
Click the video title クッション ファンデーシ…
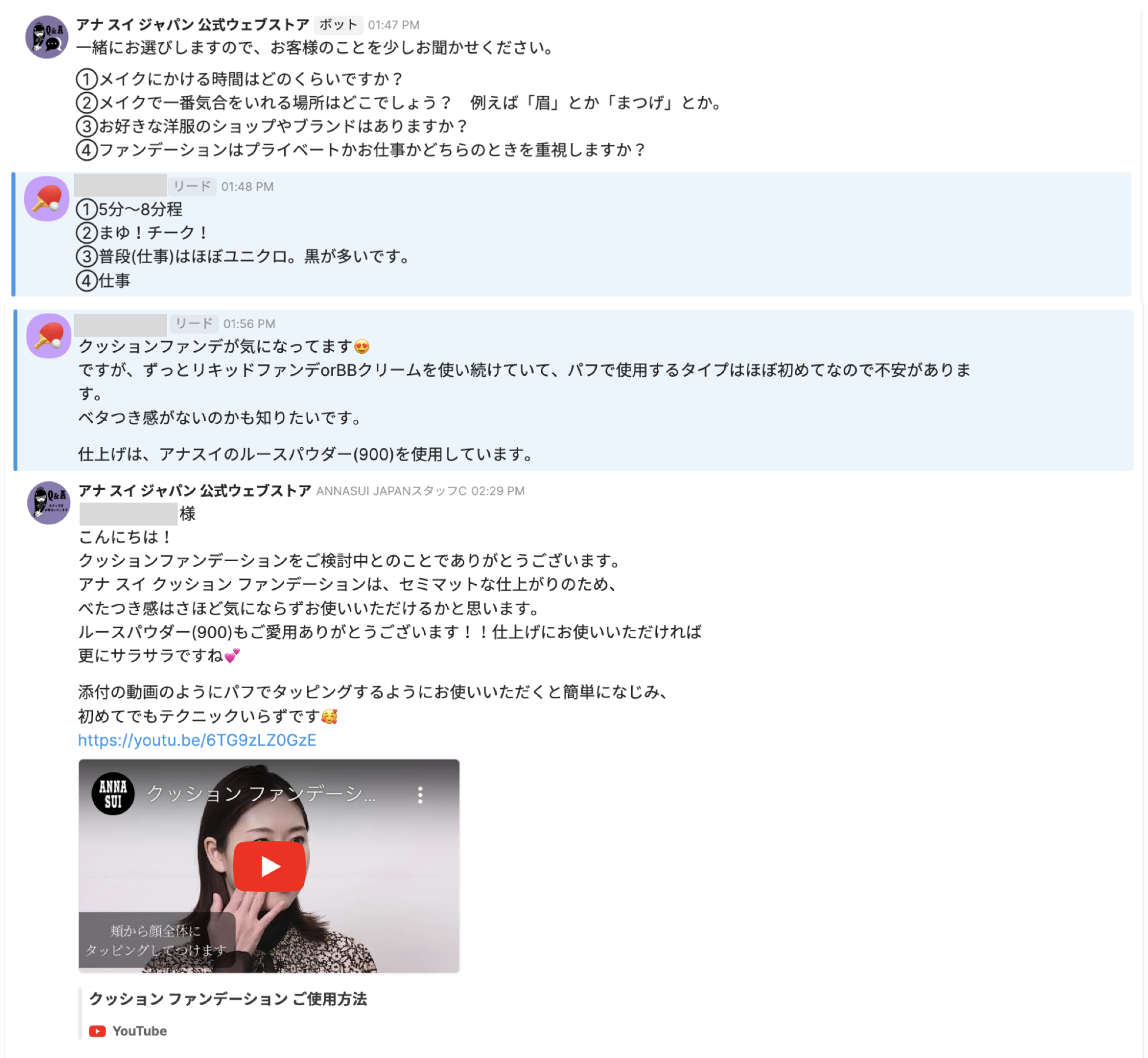tap(261, 794)
